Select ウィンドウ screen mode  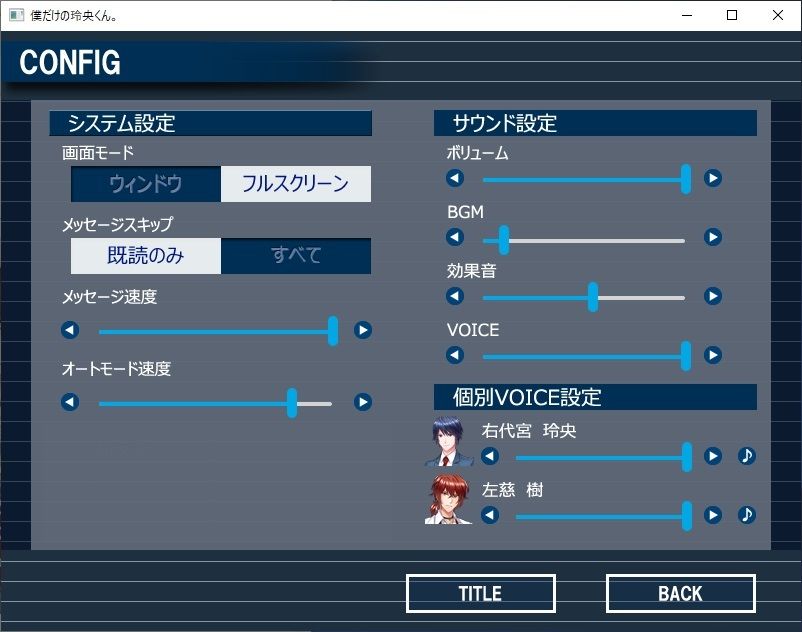coord(146,184)
